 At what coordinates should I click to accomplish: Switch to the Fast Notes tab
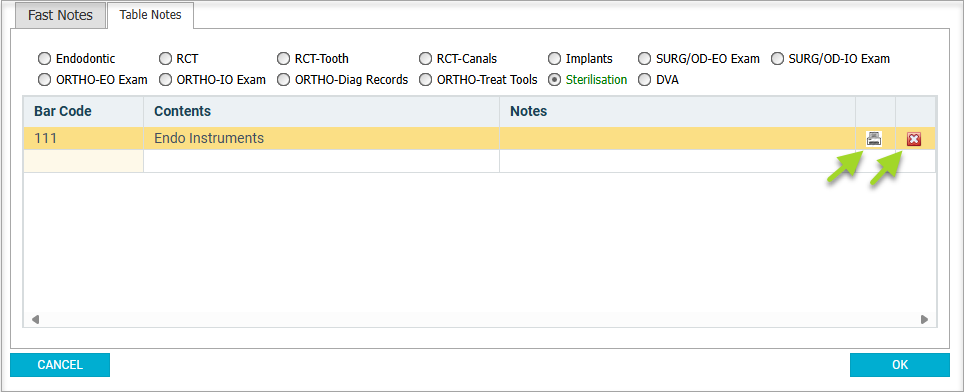point(60,15)
